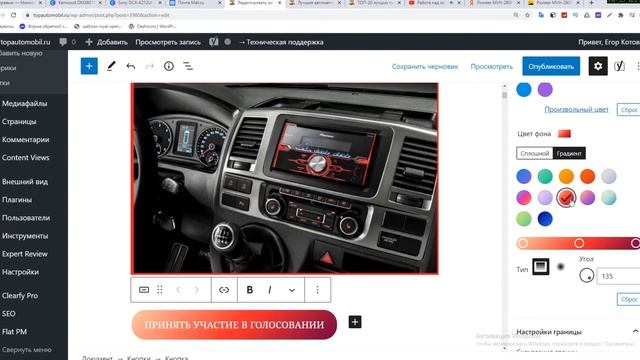Screen dimensions: 640x360
Task: Select the purple text color swatch
Action: tap(545, 89)
